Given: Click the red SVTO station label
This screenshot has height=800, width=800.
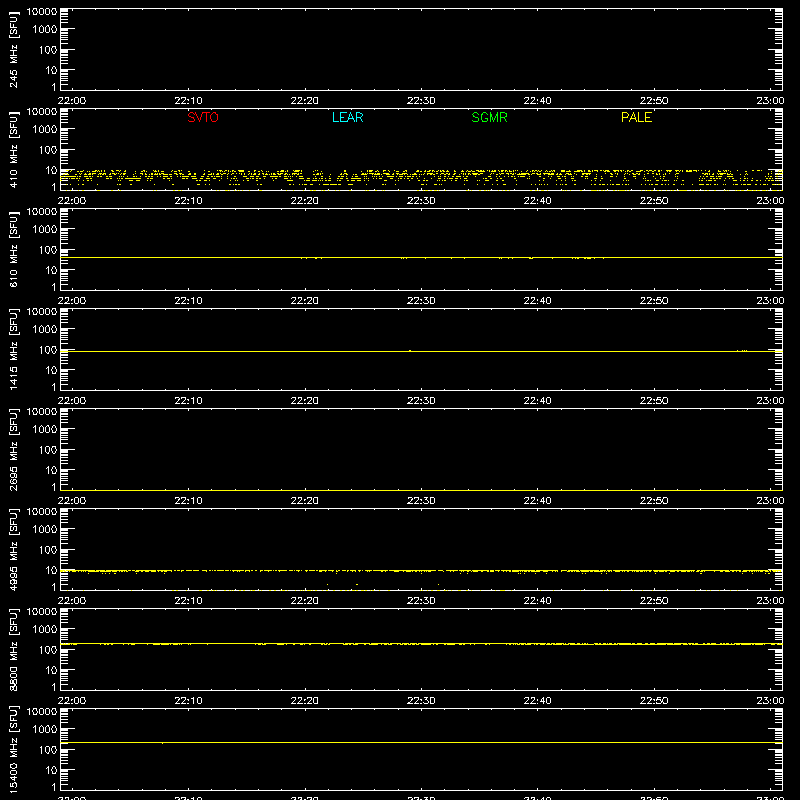Looking at the screenshot, I should click(203, 117).
